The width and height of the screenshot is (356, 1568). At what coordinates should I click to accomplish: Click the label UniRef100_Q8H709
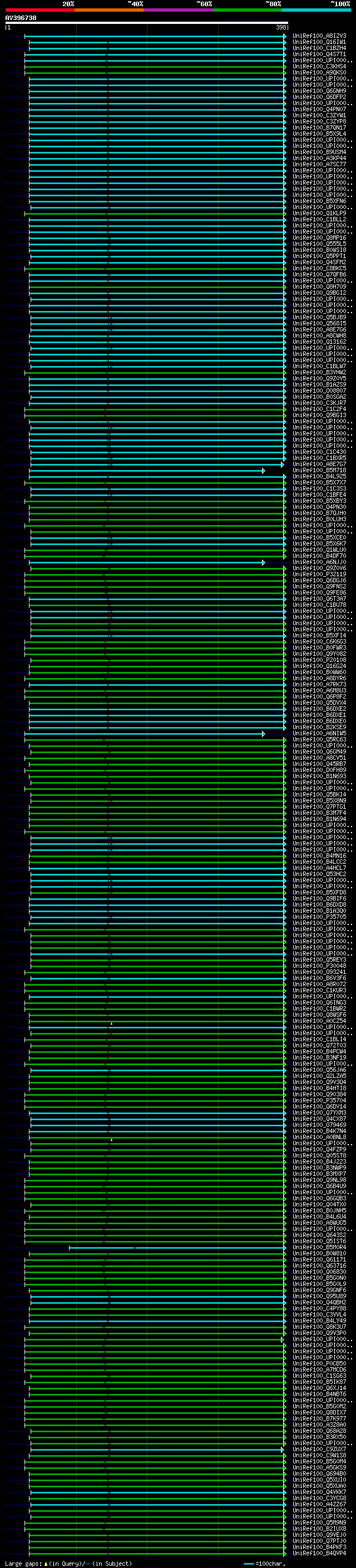coord(319,286)
